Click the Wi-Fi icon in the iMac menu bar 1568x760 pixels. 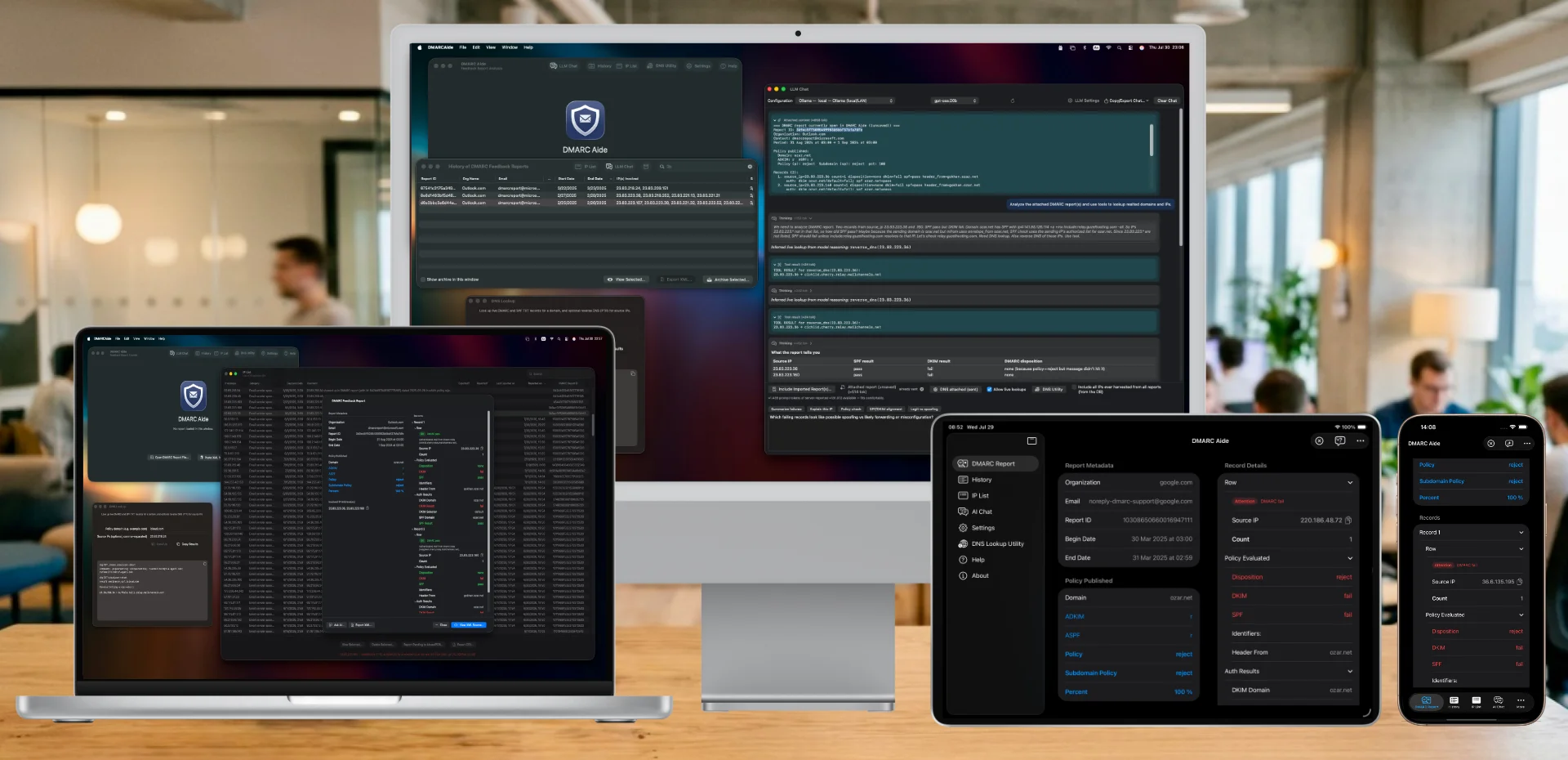coord(1108,47)
